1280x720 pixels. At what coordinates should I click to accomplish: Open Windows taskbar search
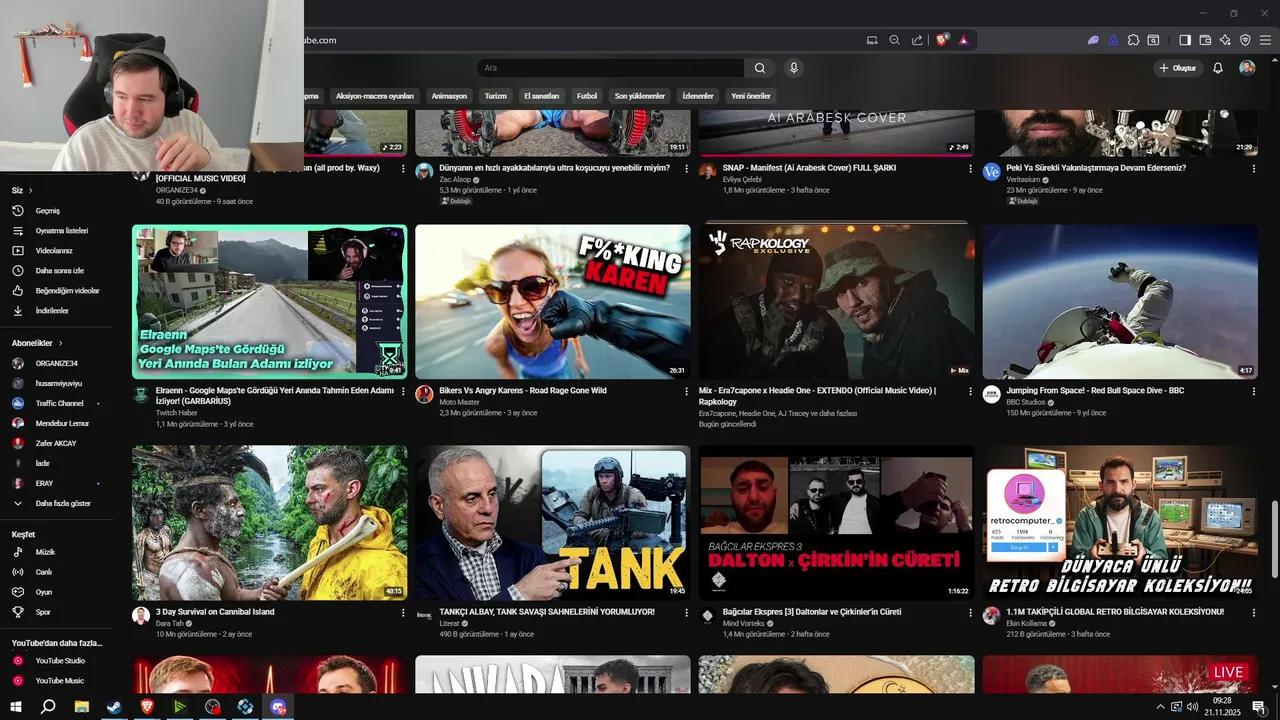[48, 706]
